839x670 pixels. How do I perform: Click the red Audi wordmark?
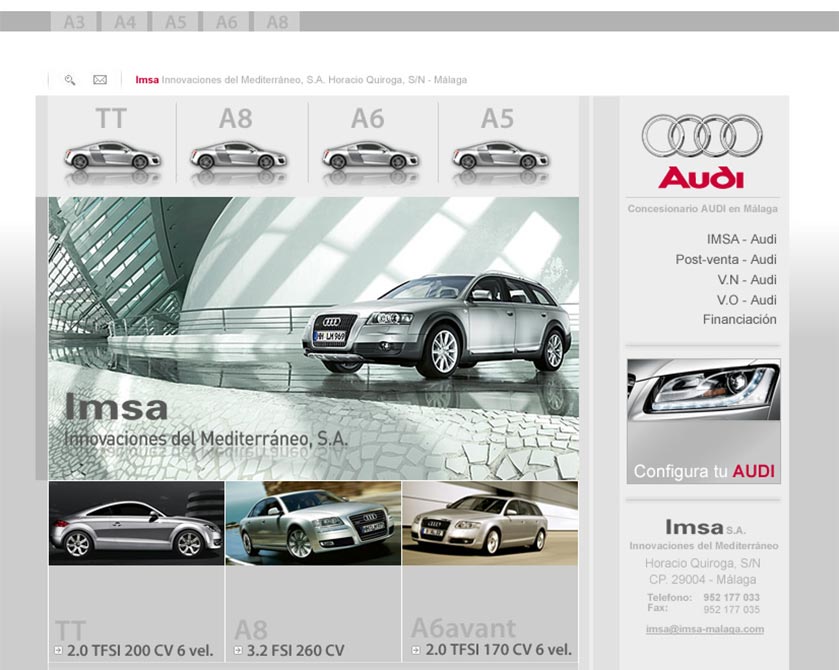pyautogui.click(x=701, y=178)
